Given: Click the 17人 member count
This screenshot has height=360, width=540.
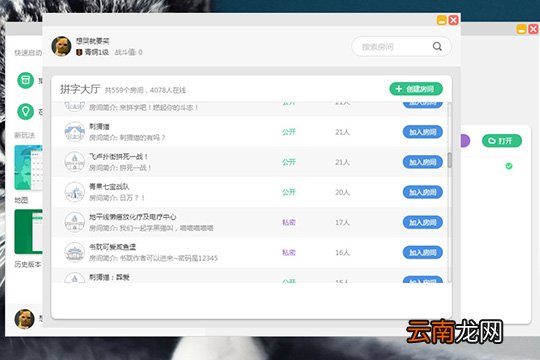Looking at the screenshot, I should coord(342,222).
